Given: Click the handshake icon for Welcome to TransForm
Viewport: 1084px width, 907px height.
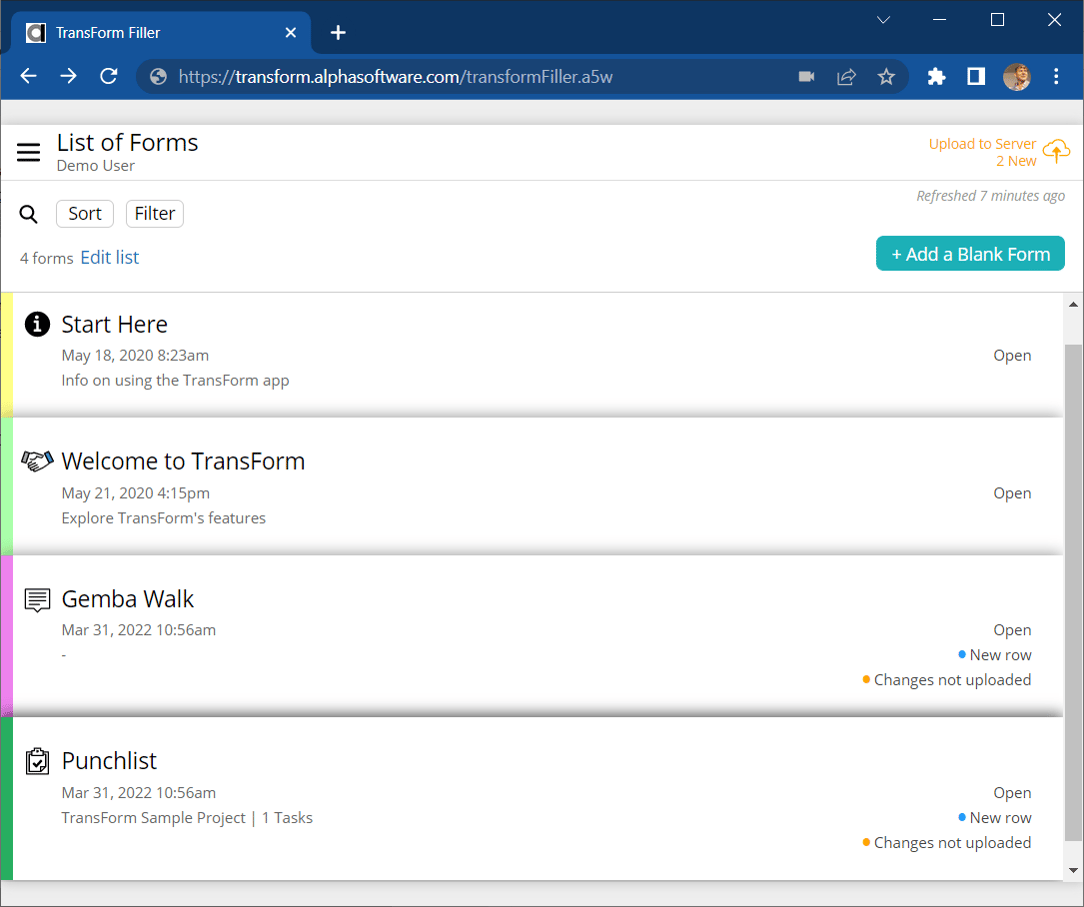Looking at the screenshot, I should 37,461.
